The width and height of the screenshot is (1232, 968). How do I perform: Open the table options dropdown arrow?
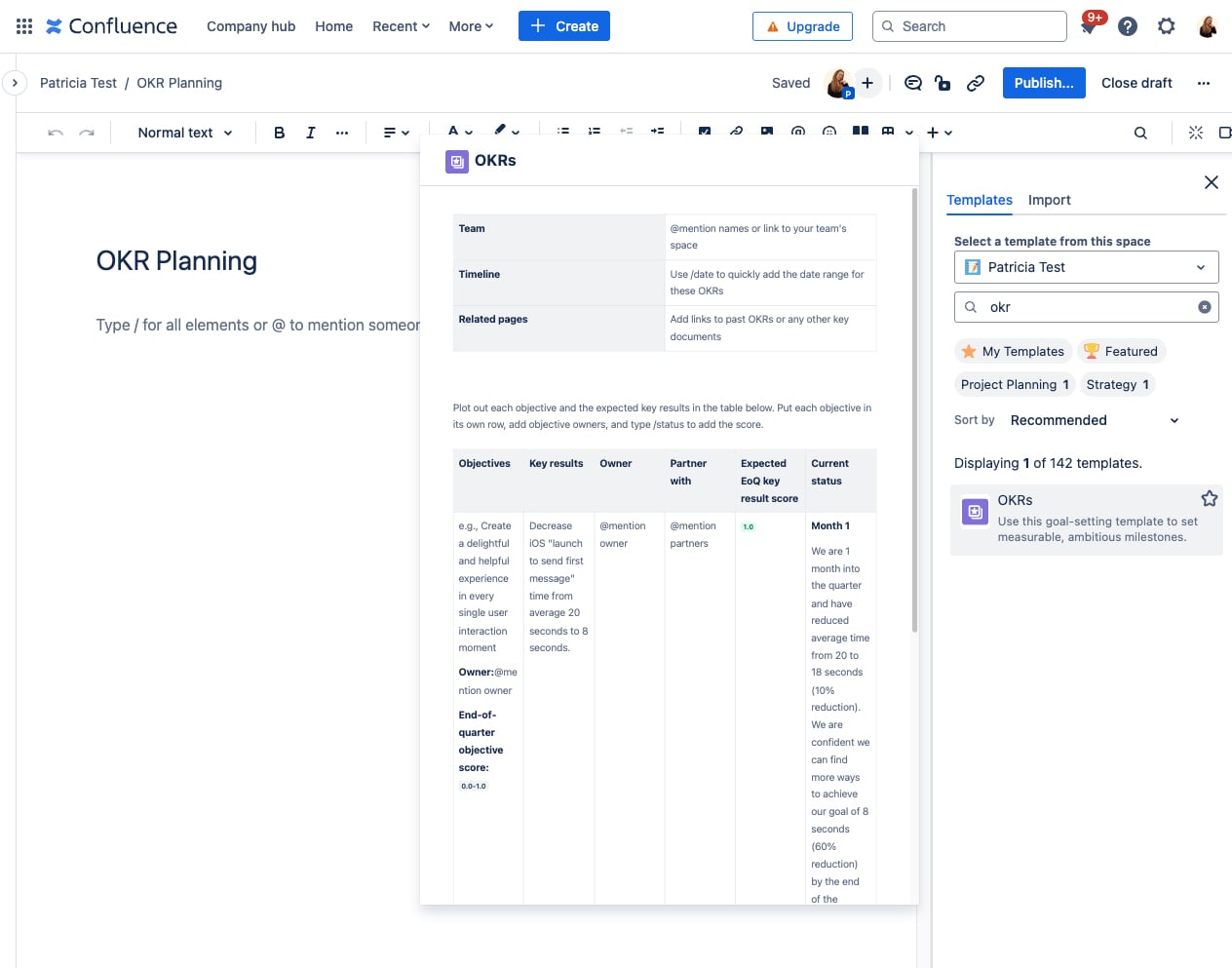point(909,133)
